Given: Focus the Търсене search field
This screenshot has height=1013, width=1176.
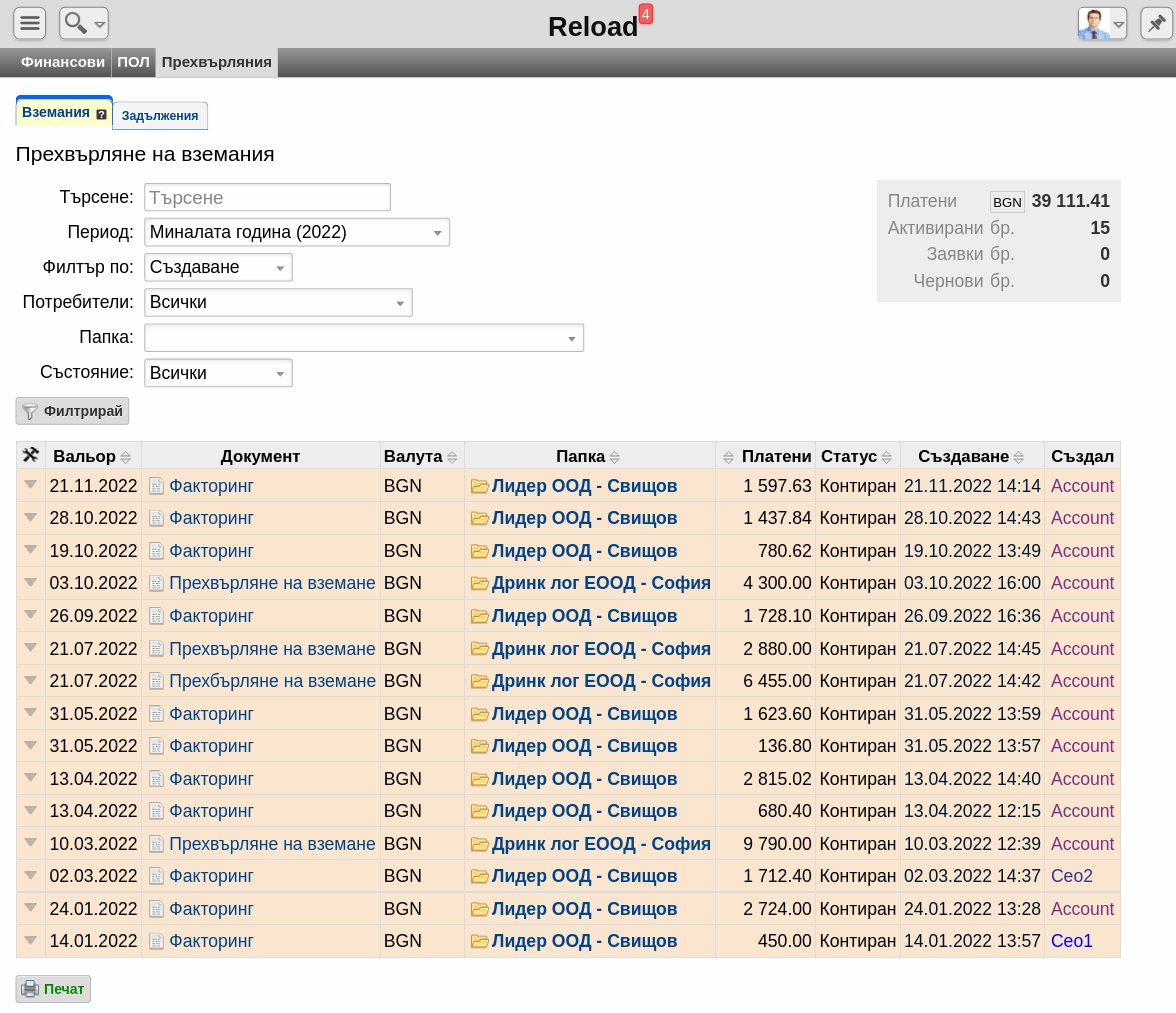Looking at the screenshot, I should pyautogui.click(x=267, y=197).
